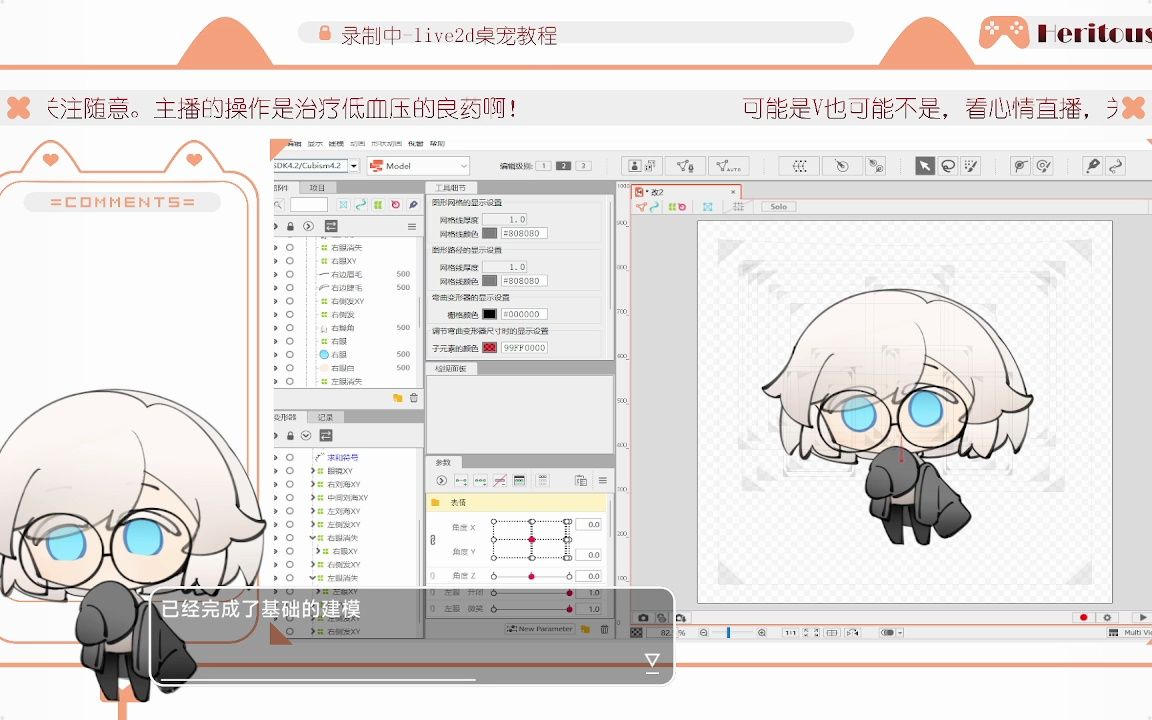Image resolution: width=1152 pixels, height=720 pixels.
Task: Click the lock icon in deformer panel header
Action: coord(291,436)
